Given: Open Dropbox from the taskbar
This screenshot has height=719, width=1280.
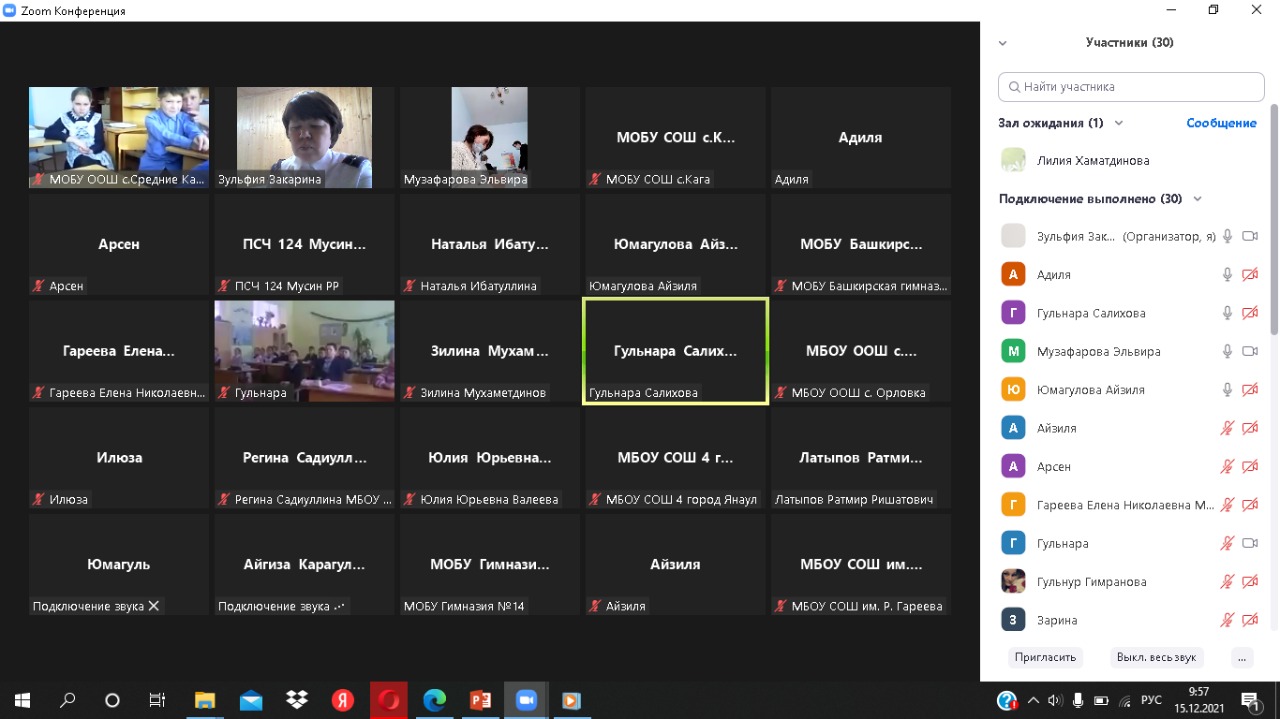Looking at the screenshot, I should pyautogui.click(x=296, y=700).
